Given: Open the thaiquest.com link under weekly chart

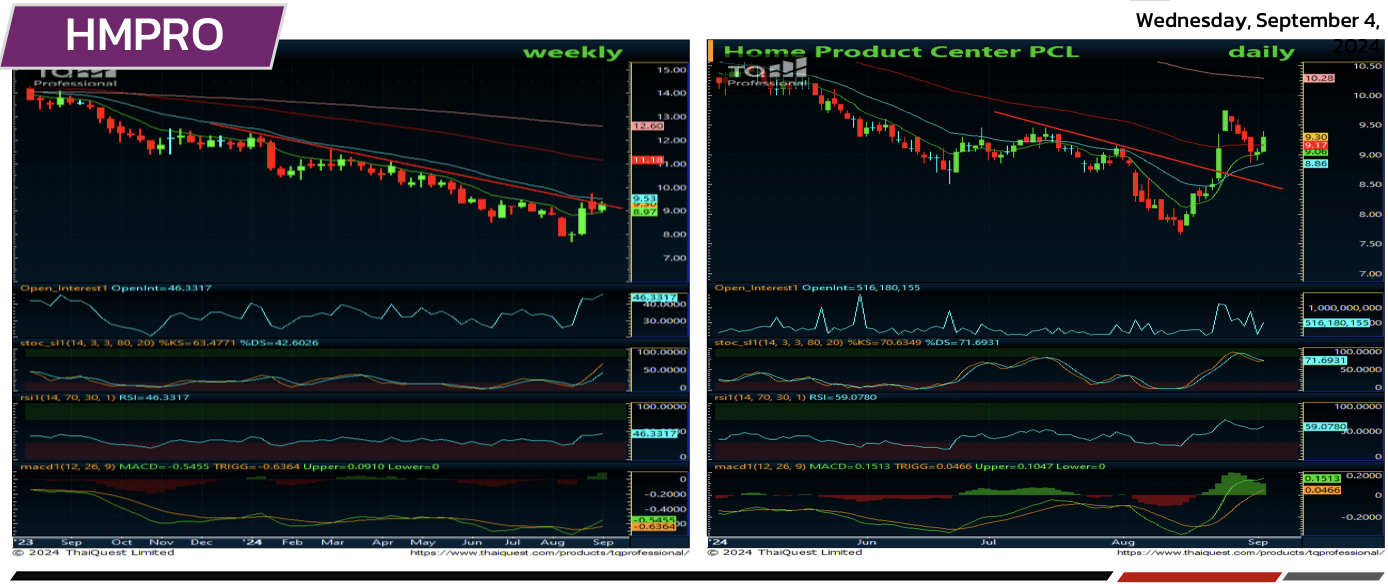Looking at the screenshot, I should [x=550, y=553].
